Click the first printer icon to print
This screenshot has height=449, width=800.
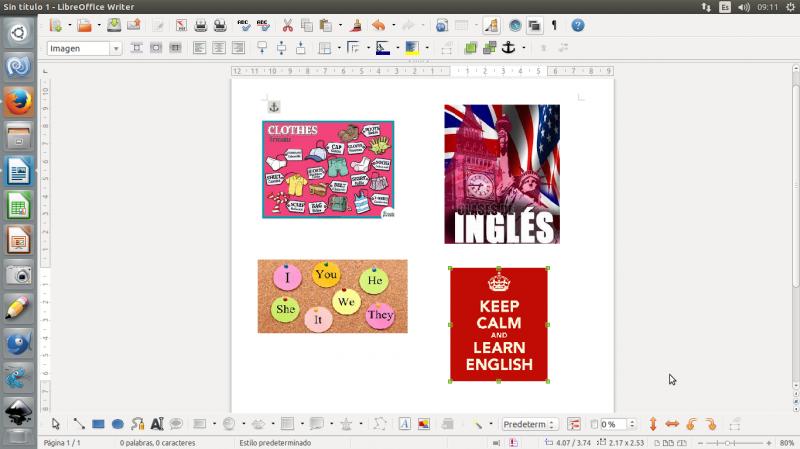[x=201, y=25]
